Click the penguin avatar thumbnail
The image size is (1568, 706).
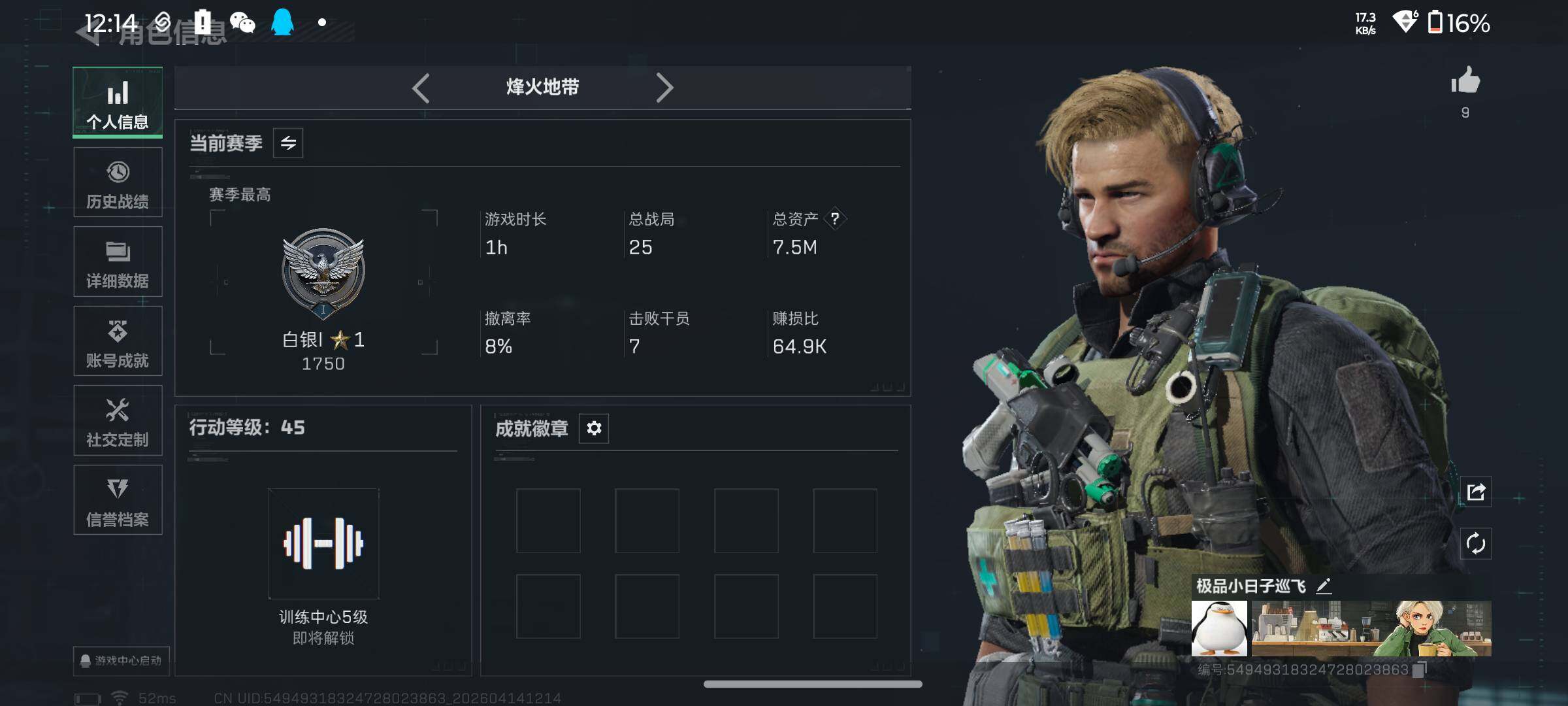pos(1219,628)
